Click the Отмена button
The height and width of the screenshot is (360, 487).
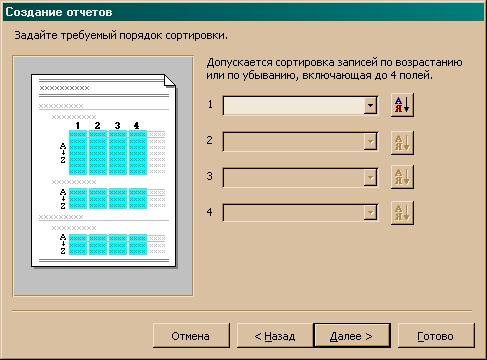click(x=191, y=335)
